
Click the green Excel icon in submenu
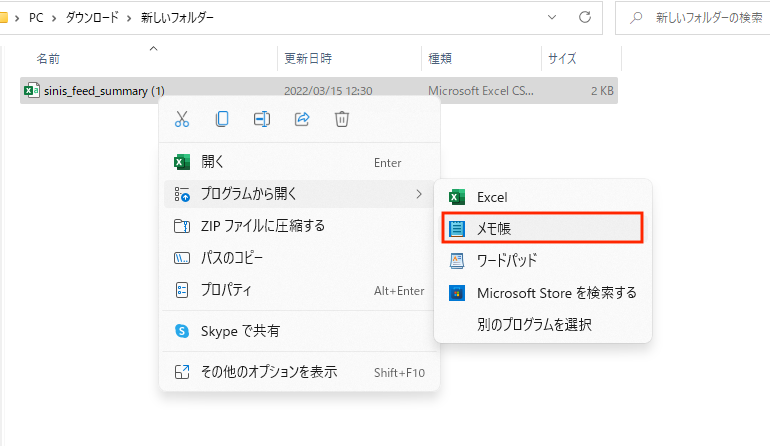[x=457, y=197]
